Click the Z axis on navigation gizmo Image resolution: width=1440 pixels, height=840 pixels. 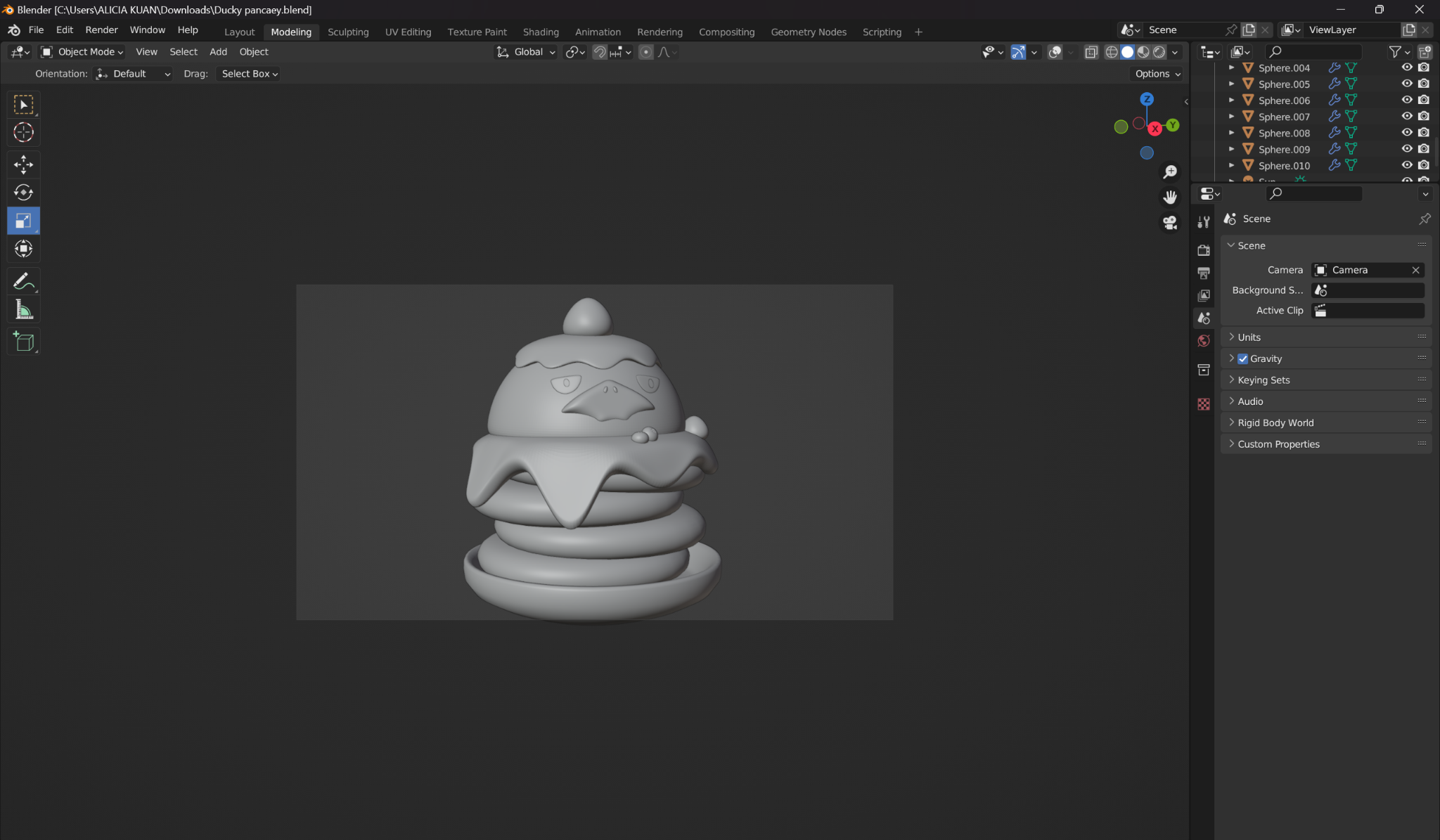tap(1147, 99)
